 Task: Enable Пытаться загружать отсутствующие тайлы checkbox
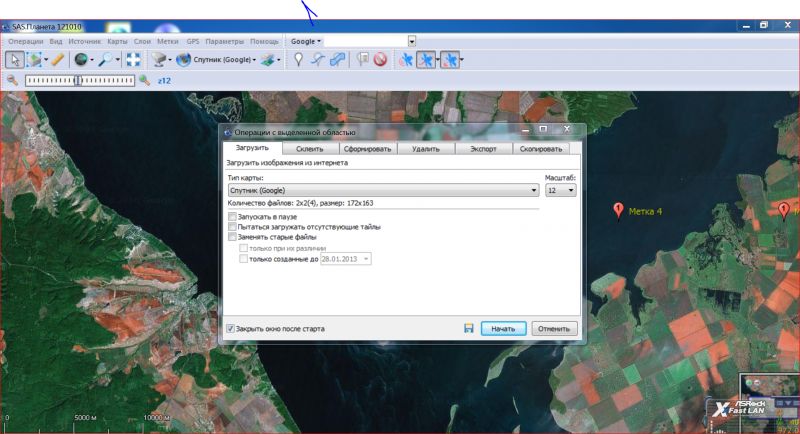coord(233,226)
